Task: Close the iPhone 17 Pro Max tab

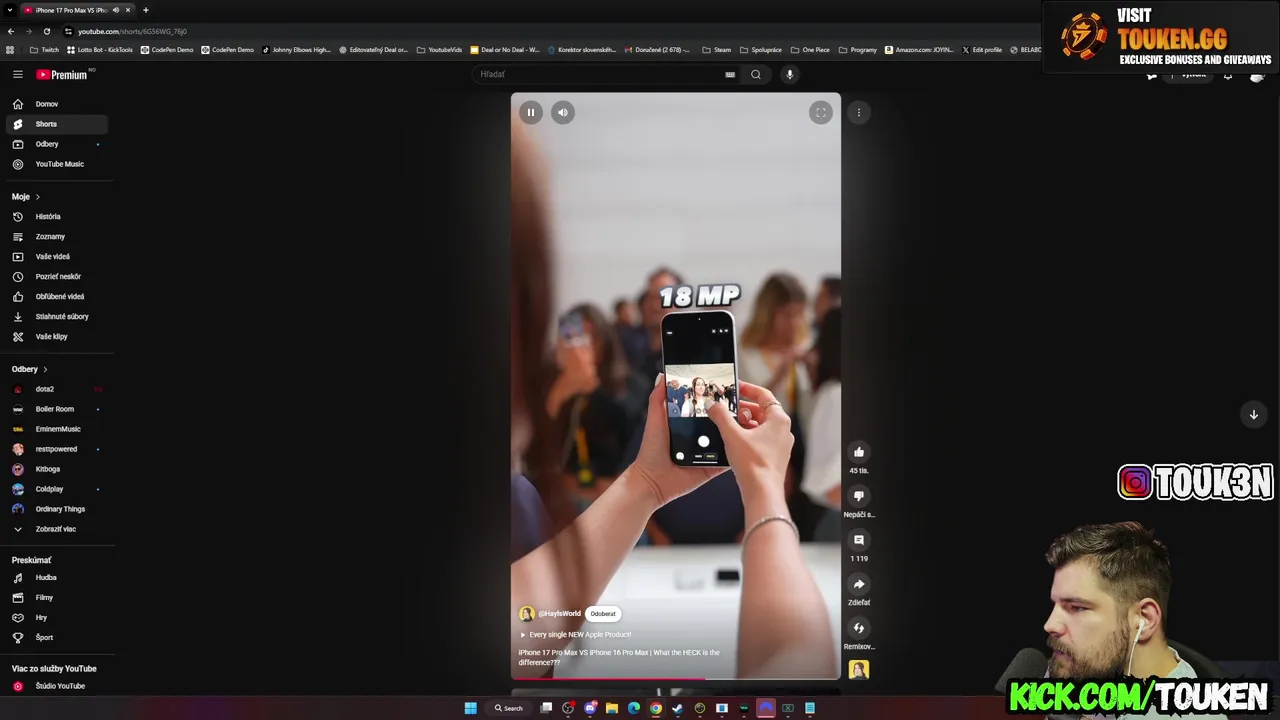Action: [128, 10]
